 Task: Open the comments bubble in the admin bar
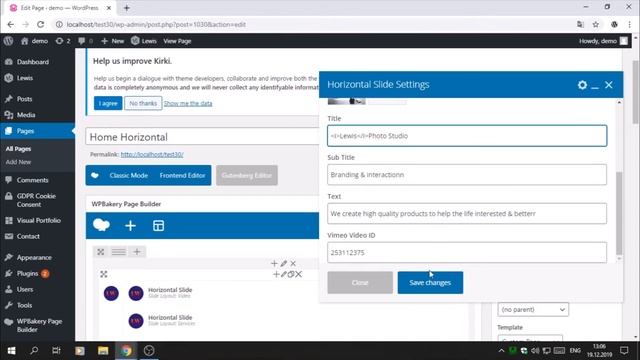click(x=85, y=41)
